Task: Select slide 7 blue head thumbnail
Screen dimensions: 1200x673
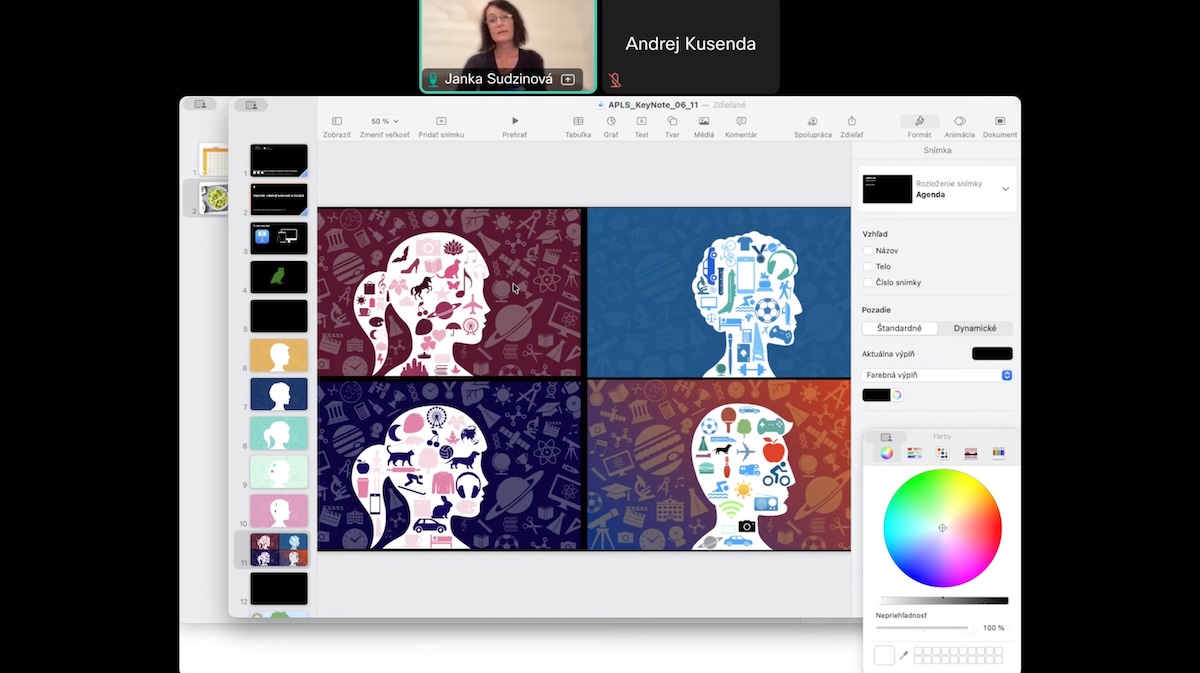Action: [279, 394]
